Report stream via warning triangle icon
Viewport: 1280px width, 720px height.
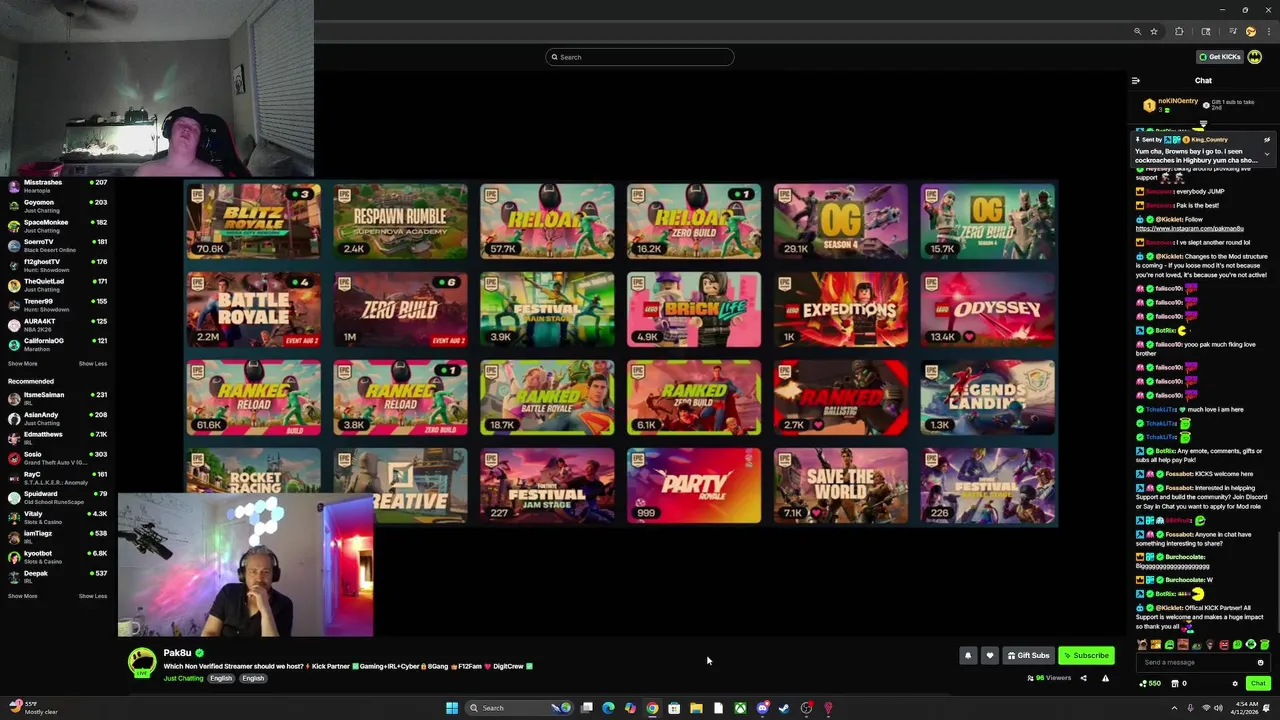point(1105,678)
